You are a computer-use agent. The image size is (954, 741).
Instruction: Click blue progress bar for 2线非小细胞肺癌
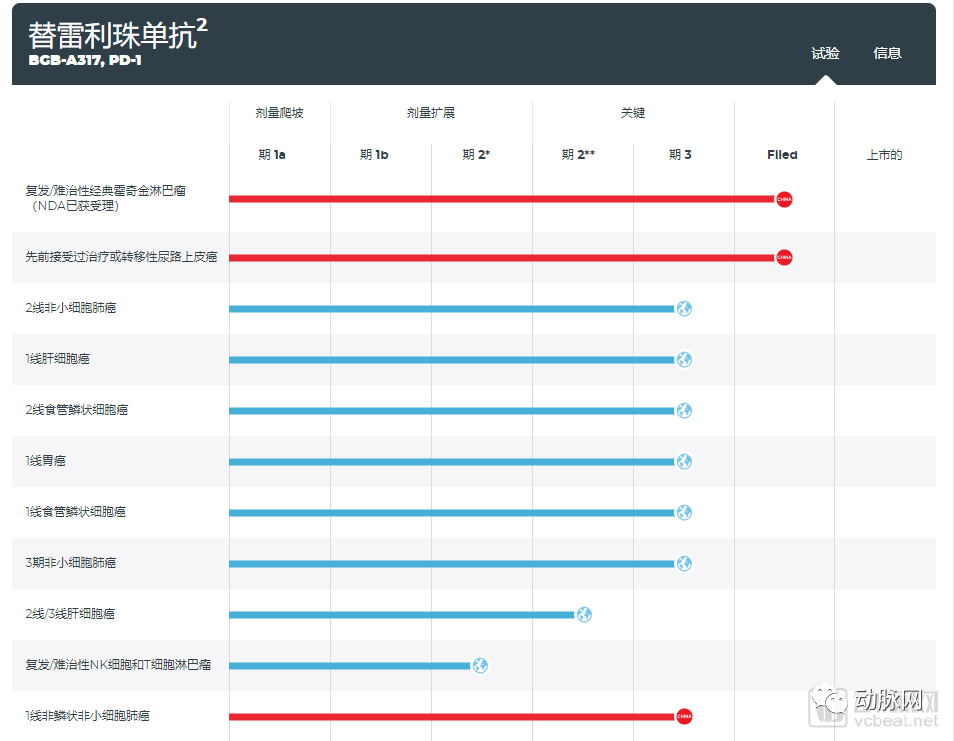pyautogui.click(x=452, y=308)
